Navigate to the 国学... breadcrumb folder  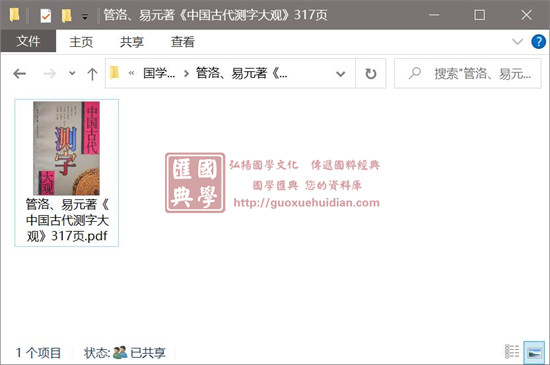(159, 73)
